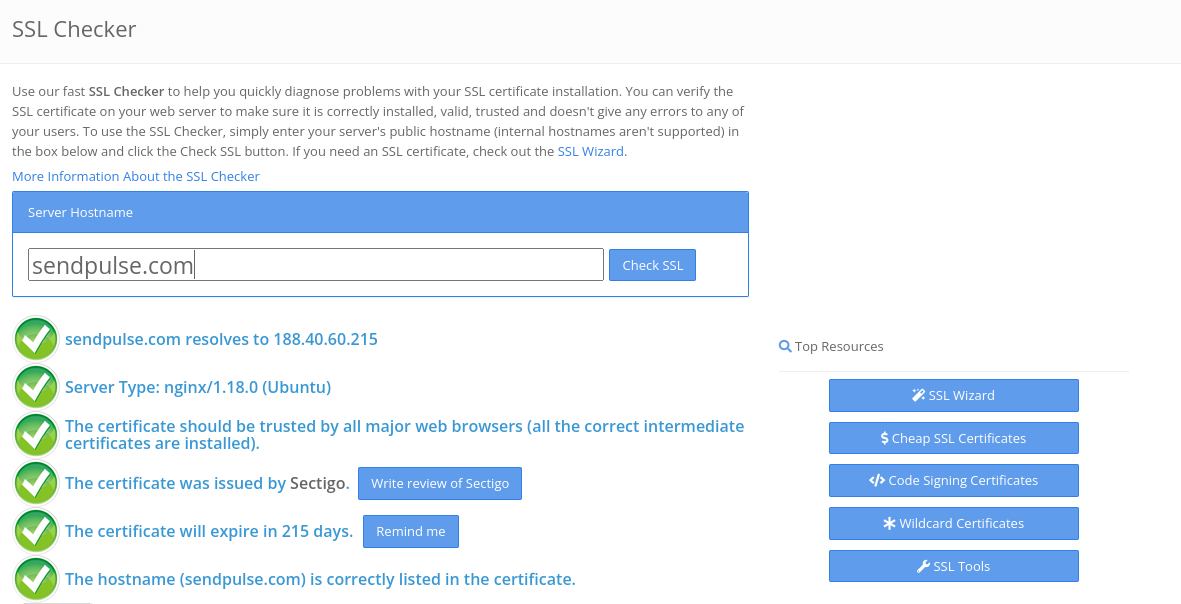Click the checkmark beside expire in 215 days

point(35,531)
